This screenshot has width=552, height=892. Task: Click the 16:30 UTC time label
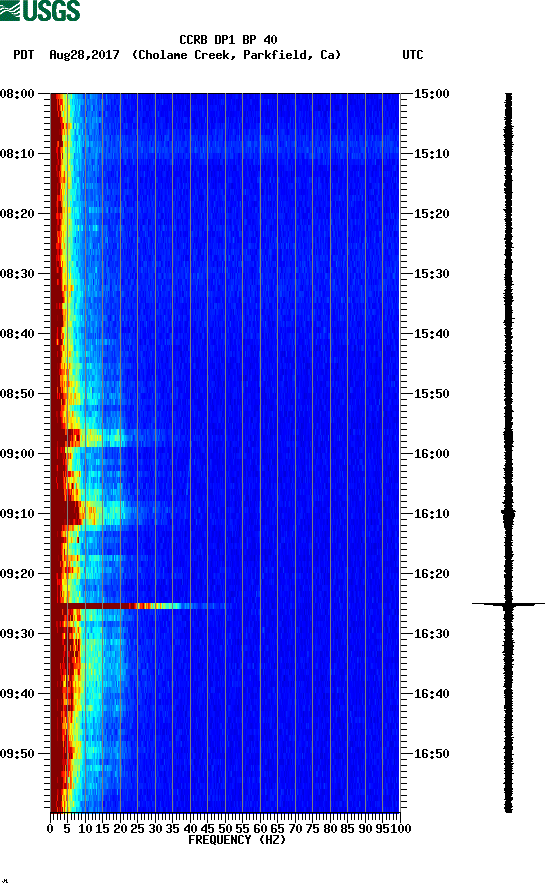tap(431, 634)
